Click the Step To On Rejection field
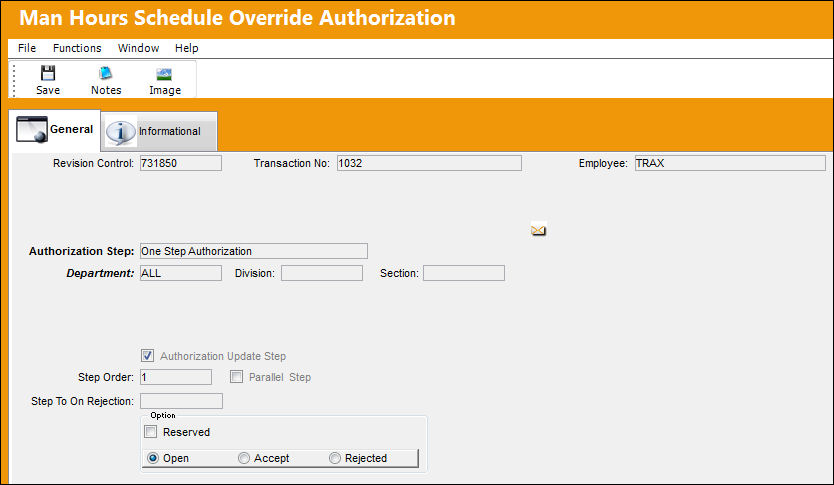The width and height of the screenshot is (834, 485). tap(181, 401)
